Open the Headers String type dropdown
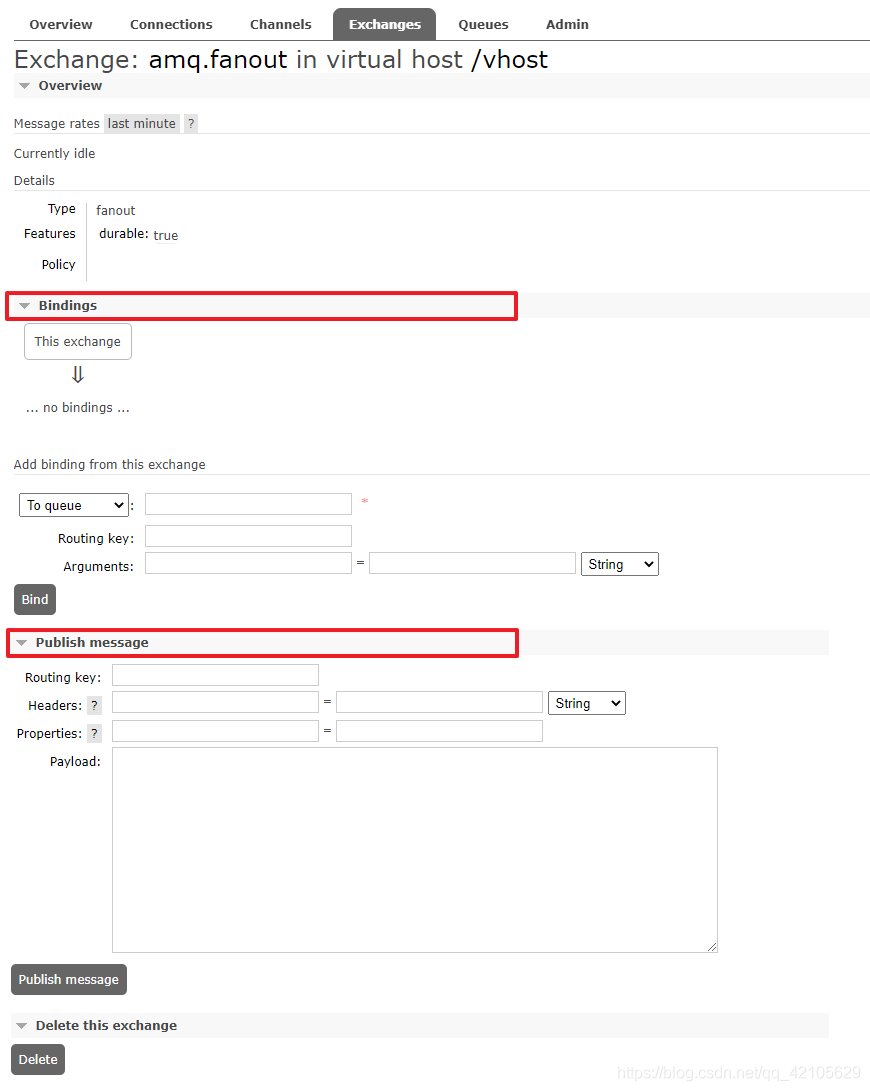Image resolution: width=870 pixels, height=1091 pixels. coord(587,703)
